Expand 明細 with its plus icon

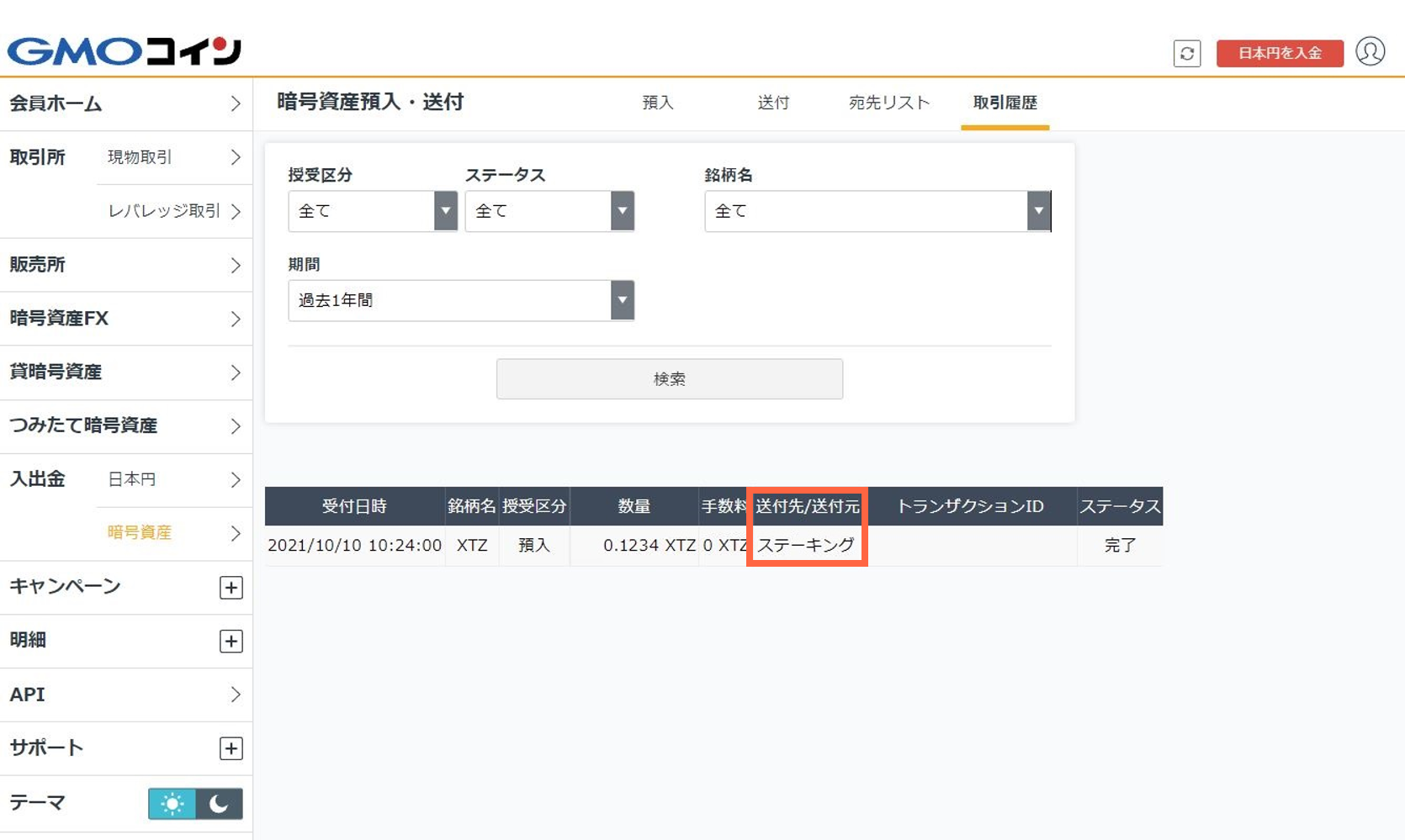pos(230,641)
